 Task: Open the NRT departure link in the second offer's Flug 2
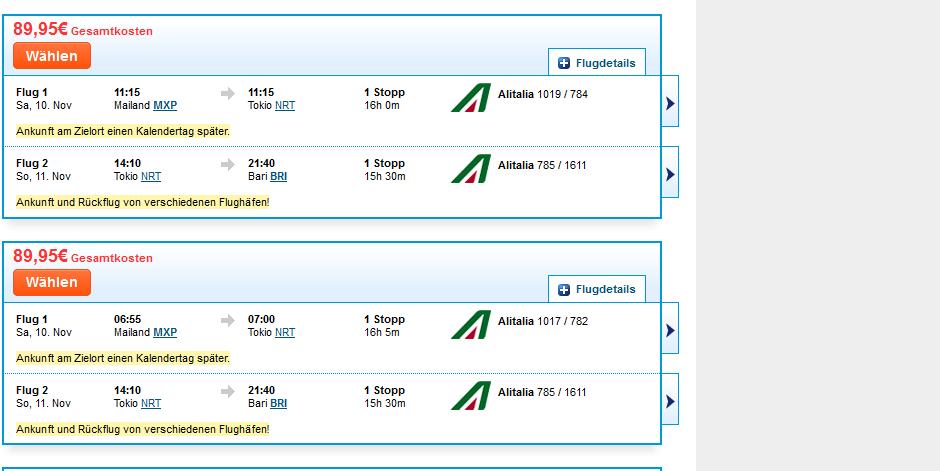151,403
